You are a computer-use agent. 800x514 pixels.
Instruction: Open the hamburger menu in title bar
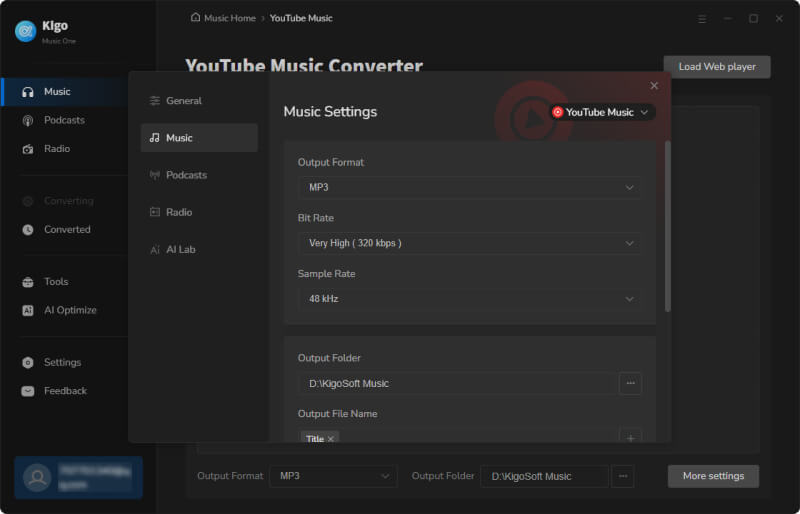coord(702,19)
